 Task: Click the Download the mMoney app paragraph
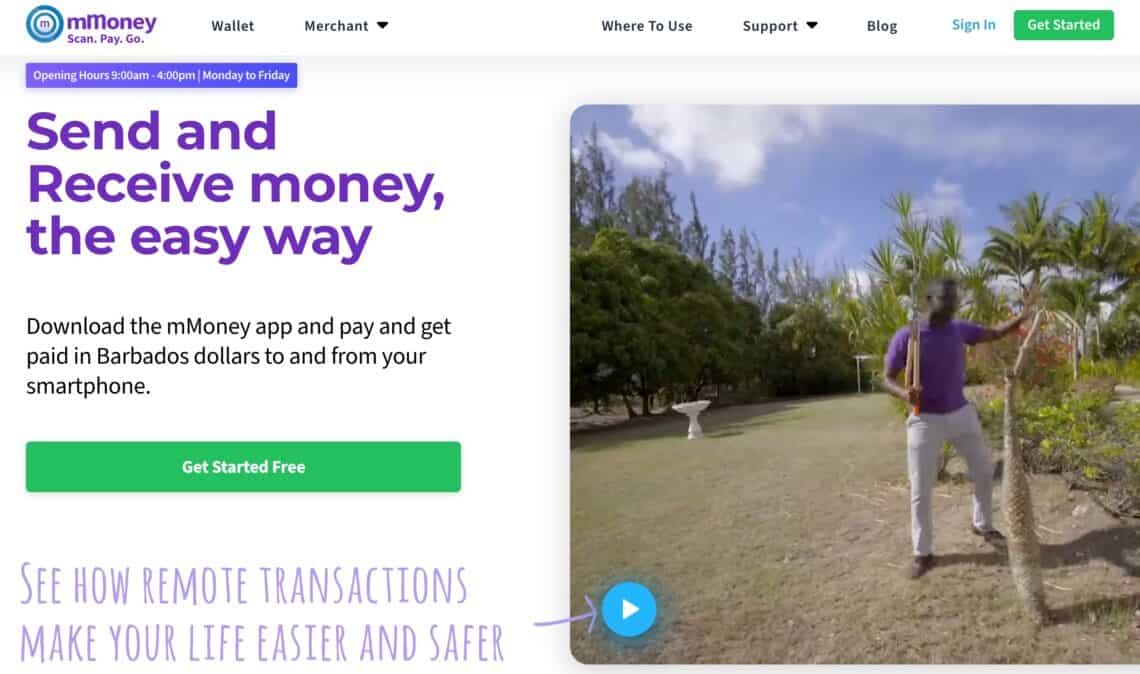point(238,356)
